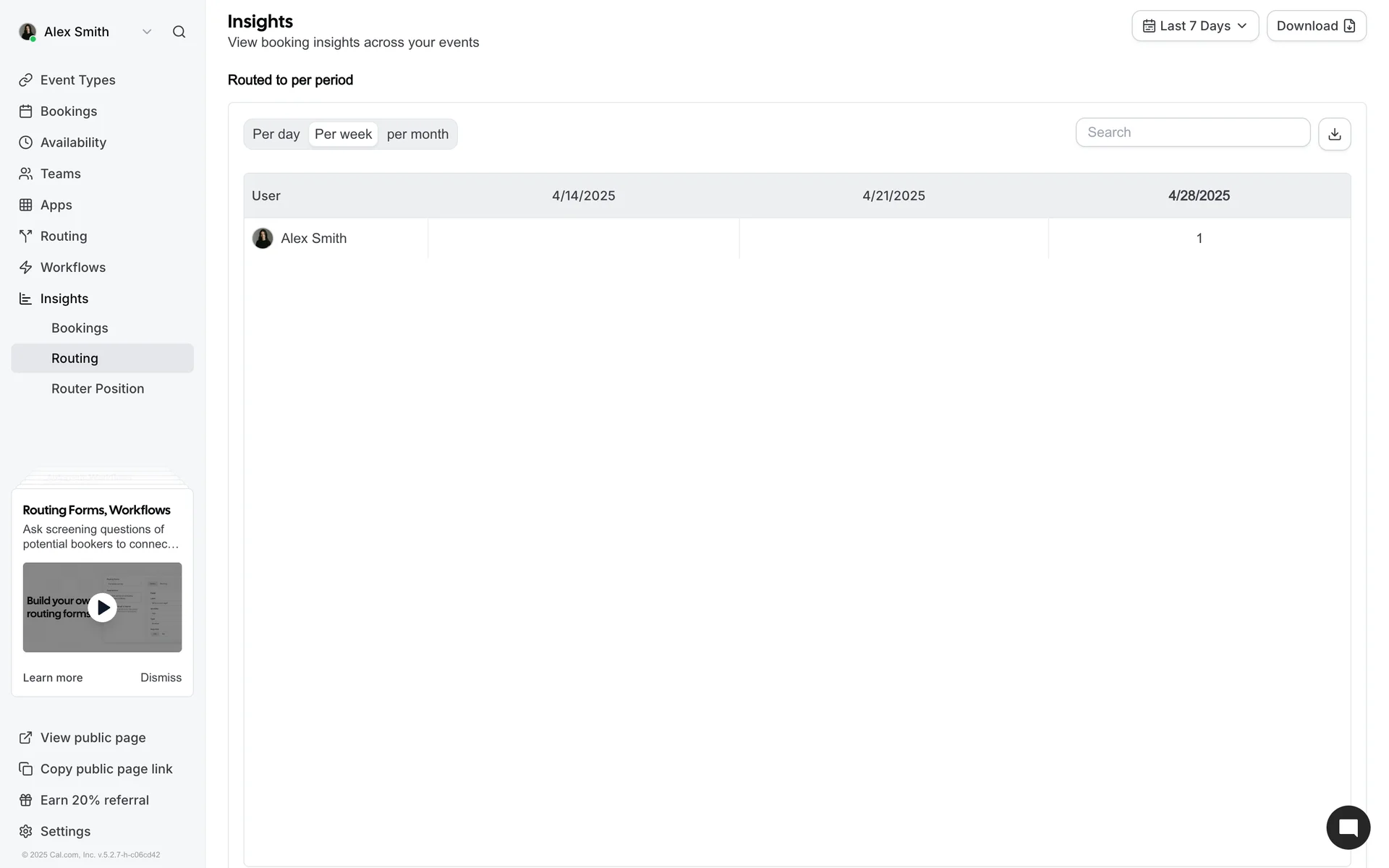1389x868 pixels.
Task: Open Bookings under Insights
Action: click(80, 328)
